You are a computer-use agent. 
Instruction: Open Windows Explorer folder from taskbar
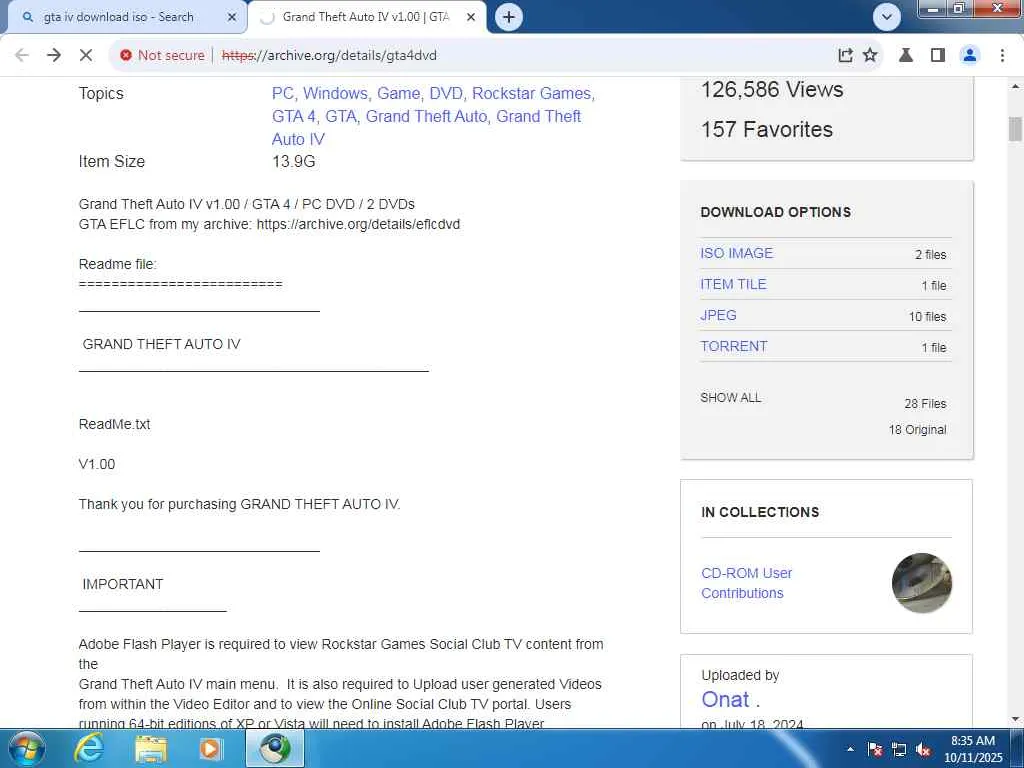pyautogui.click(x=151, y=748)
